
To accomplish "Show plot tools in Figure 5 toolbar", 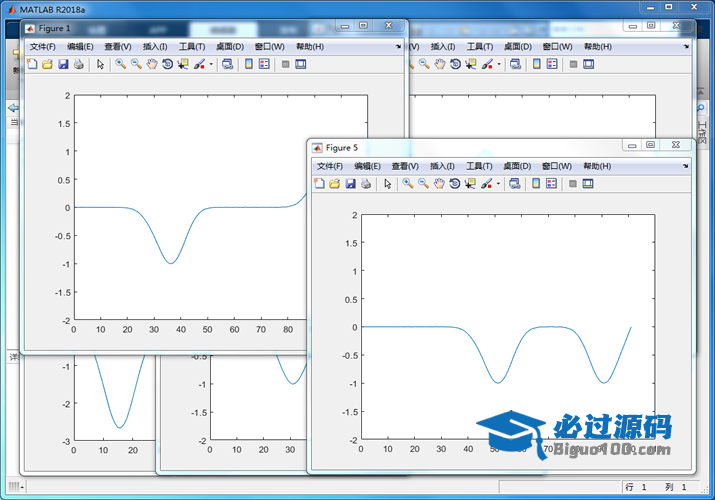I will tap(588, 184).
